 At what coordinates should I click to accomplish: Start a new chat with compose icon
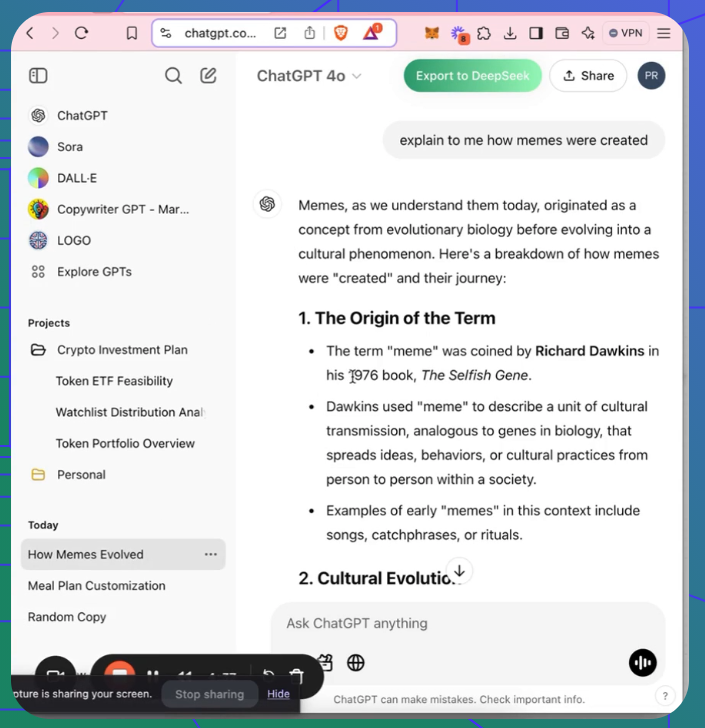[208, 75]
